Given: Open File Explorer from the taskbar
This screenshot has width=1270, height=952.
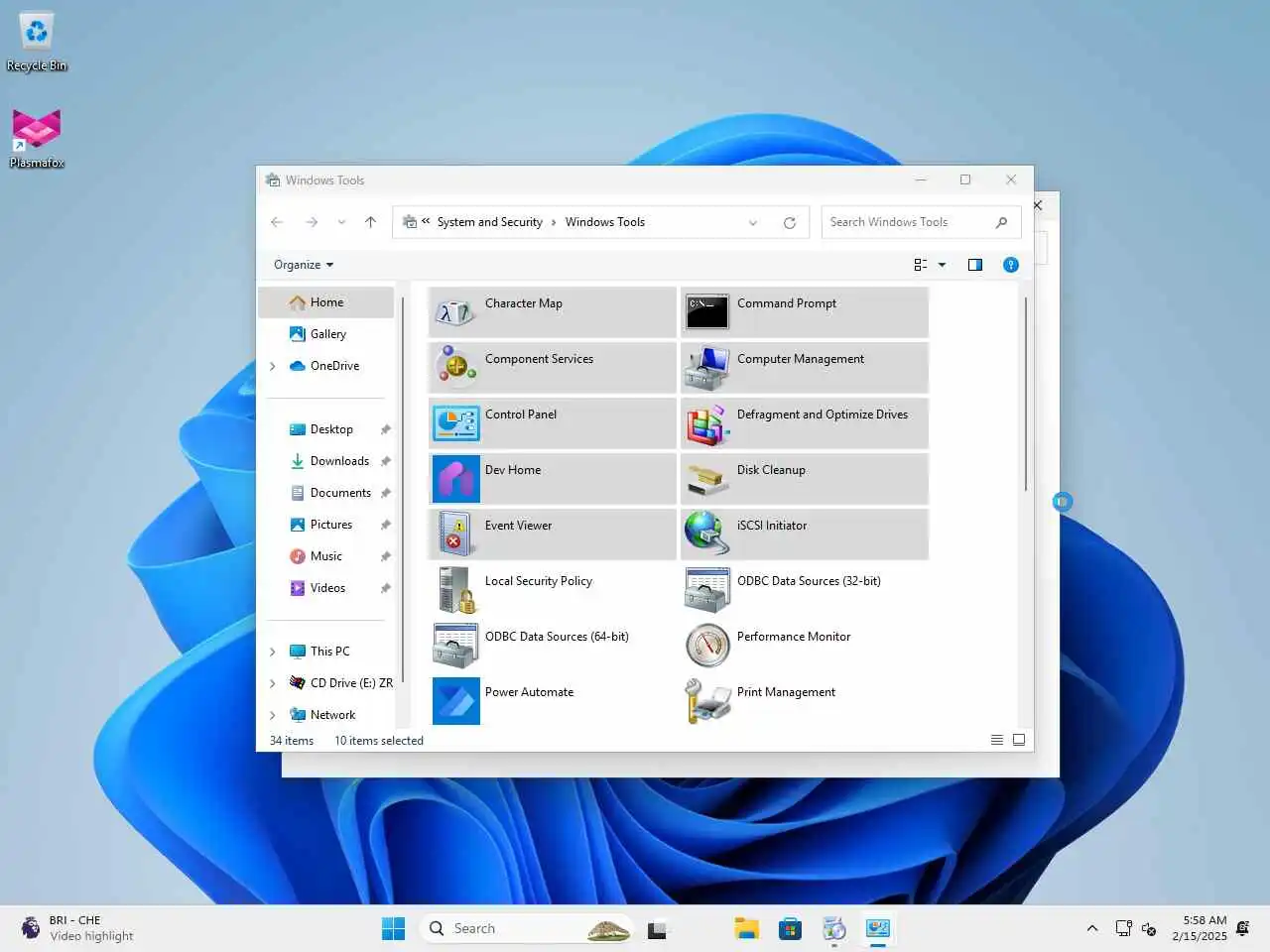Looking at the screenshot, I should (x=746, y=928).
